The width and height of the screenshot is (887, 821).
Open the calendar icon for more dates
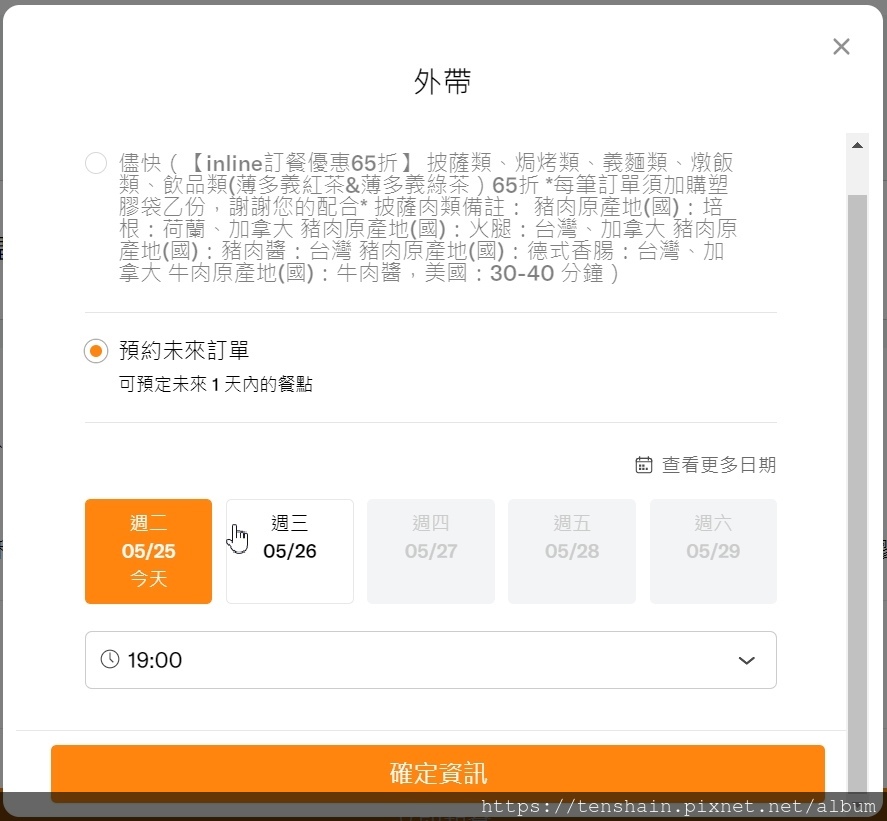[x=644, y=465]
